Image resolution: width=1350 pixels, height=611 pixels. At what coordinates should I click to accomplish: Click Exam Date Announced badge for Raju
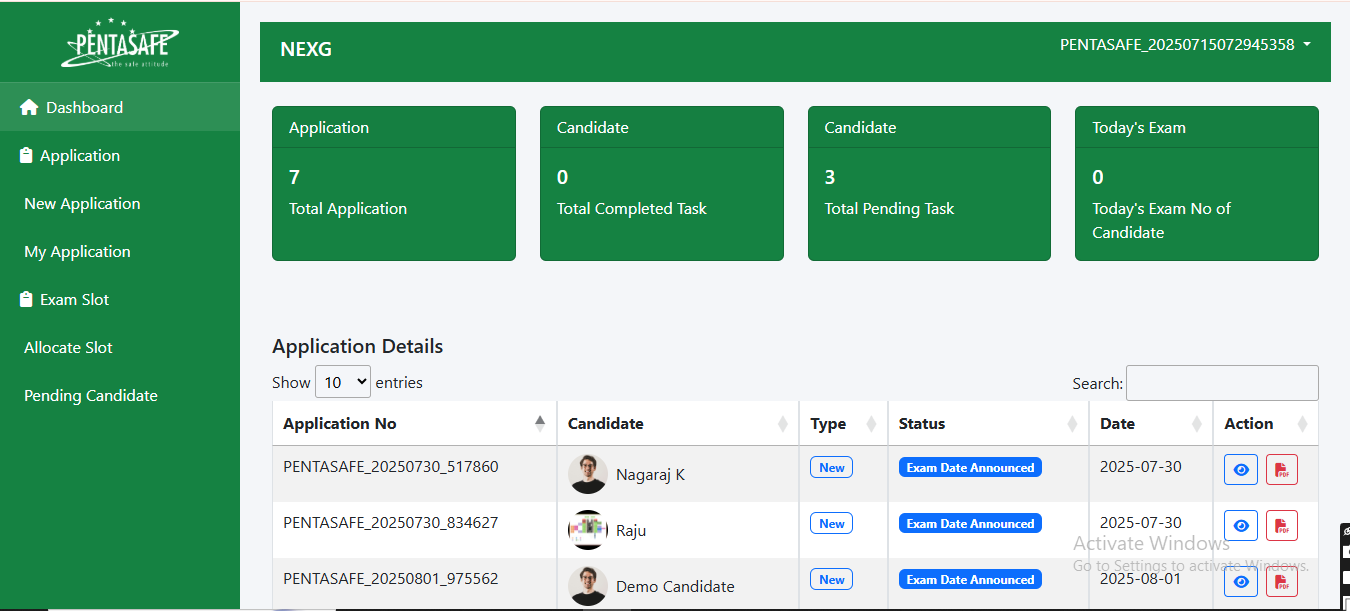[970, 524]
